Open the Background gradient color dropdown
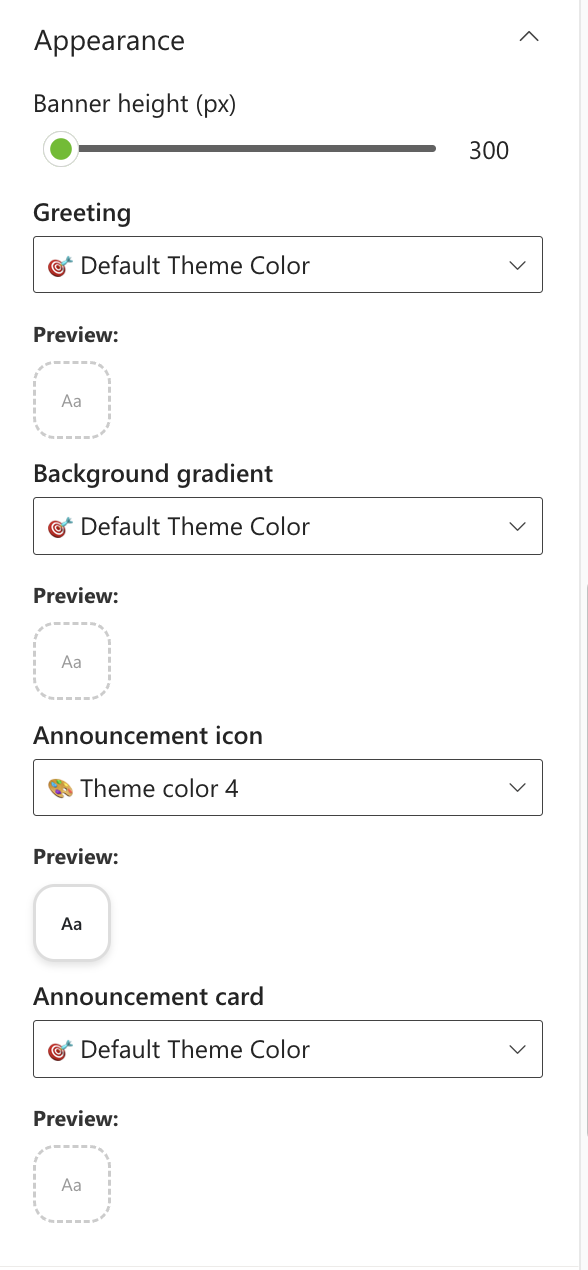 [x=288, y=526]
